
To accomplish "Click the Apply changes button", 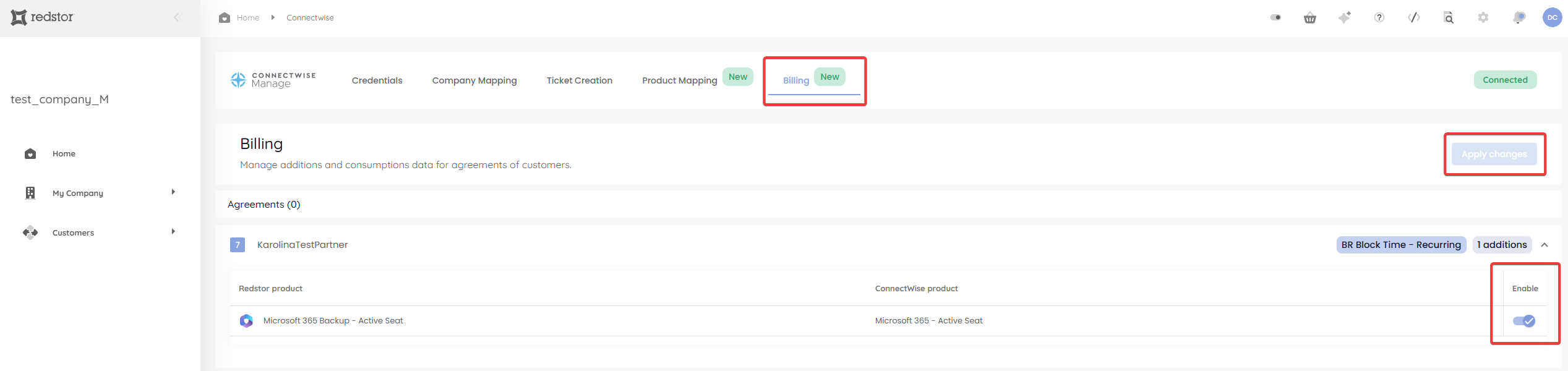I will pyautogui.click(x=1494, y=154).
